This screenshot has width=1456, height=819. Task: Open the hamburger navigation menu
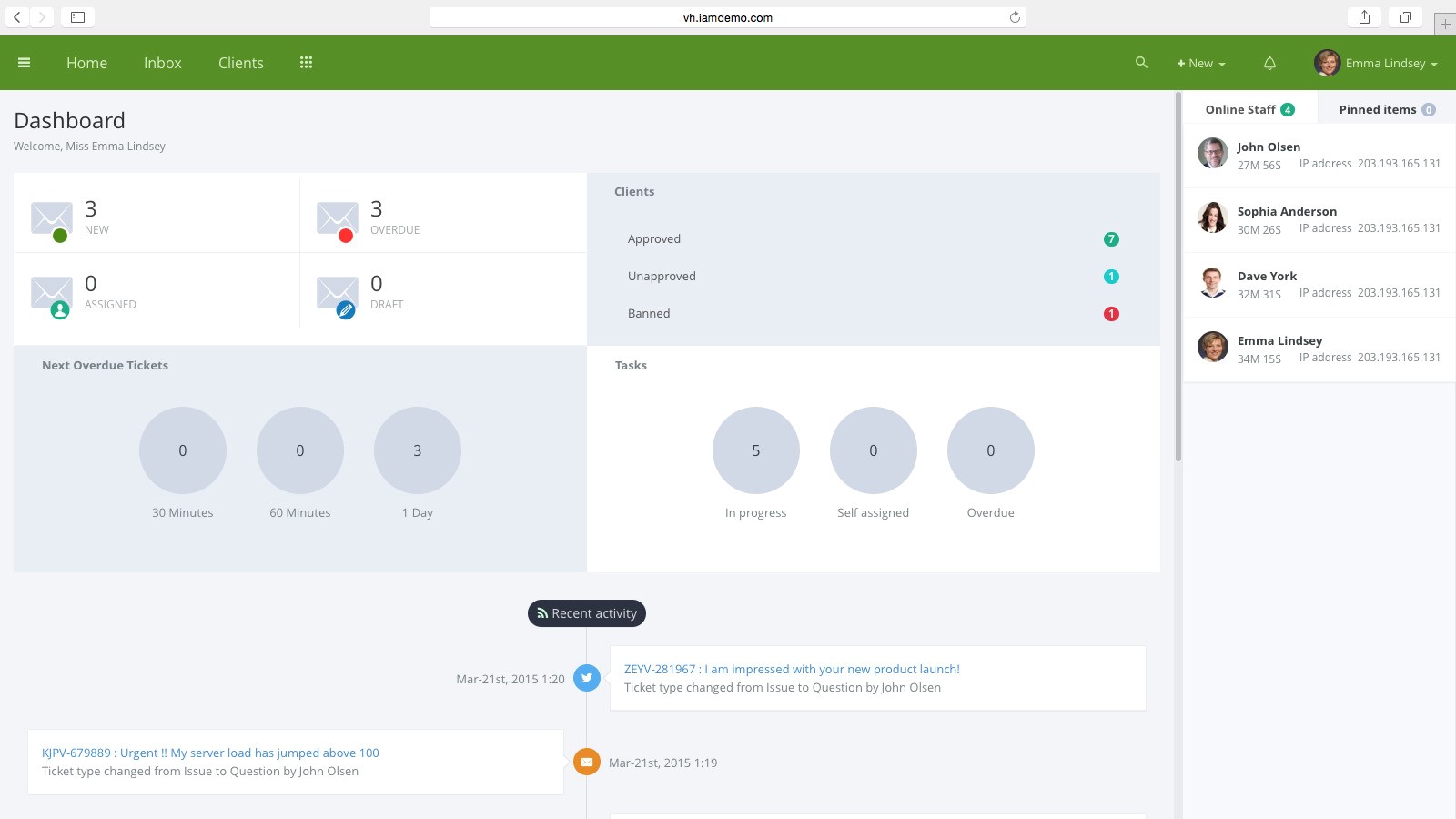25,62
